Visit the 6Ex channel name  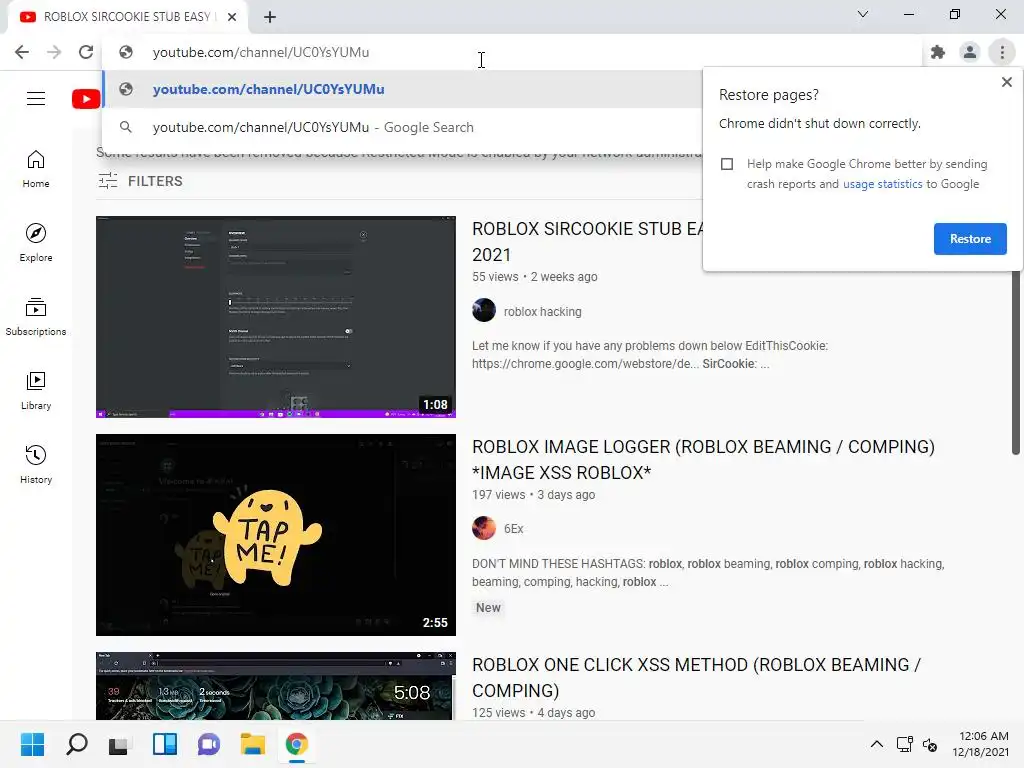click(513, 529)
